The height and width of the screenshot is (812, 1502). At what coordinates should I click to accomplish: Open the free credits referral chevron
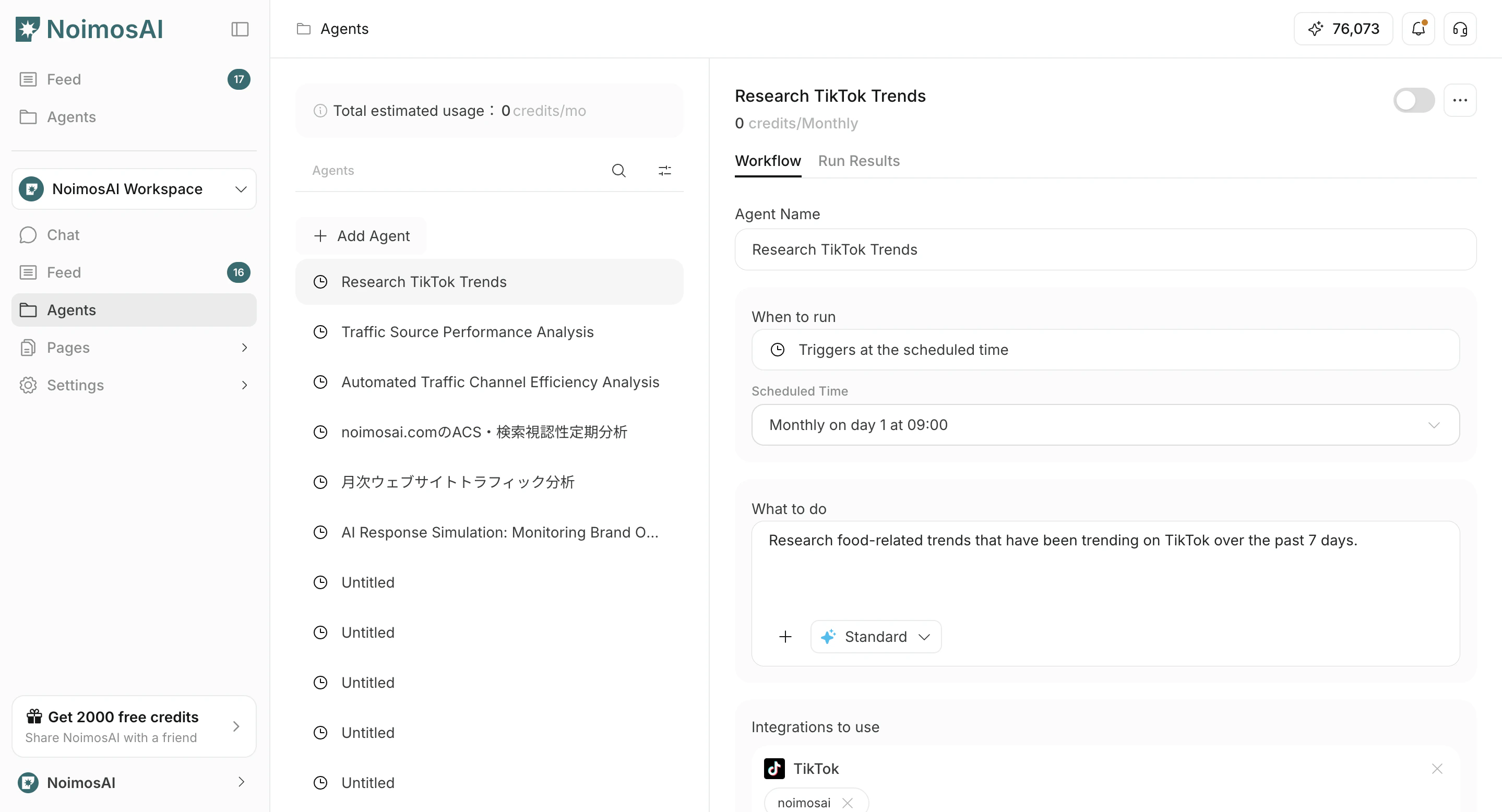pyautogui.click(x=236, y=726)
